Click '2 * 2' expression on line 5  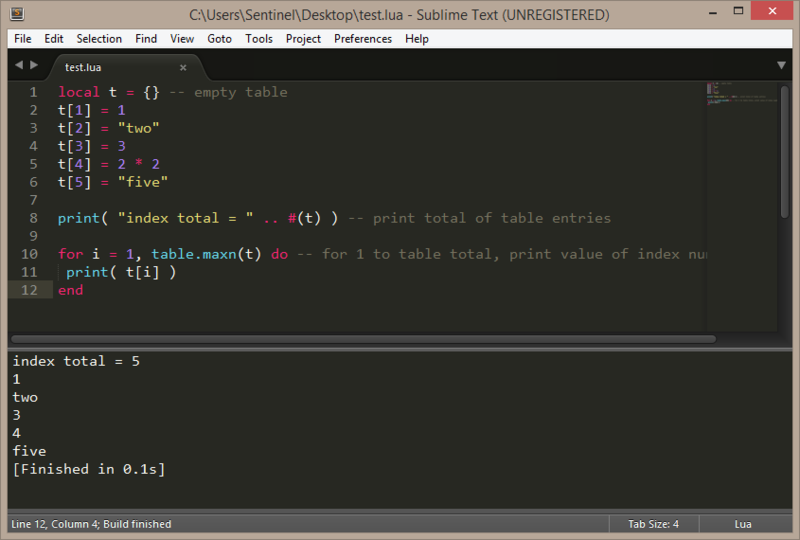click(x=138, y=164)
